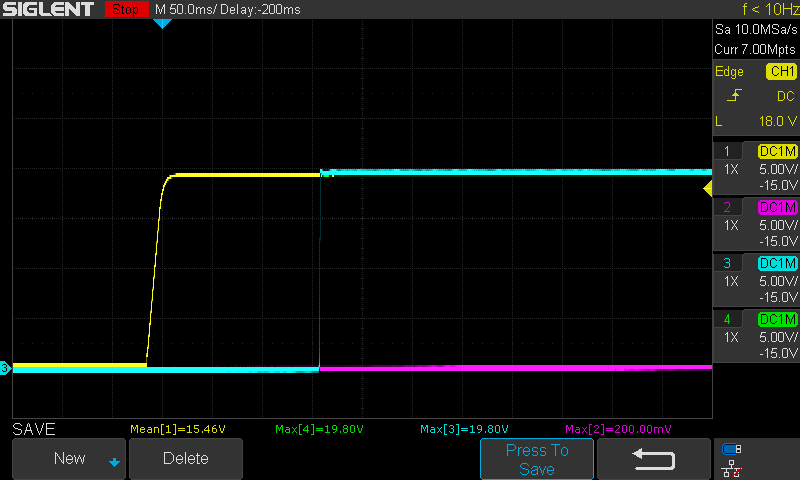Click the magenta channel 2 waveform trace
The width and height of the screenshot is (800, 480).
click(515, 367)
